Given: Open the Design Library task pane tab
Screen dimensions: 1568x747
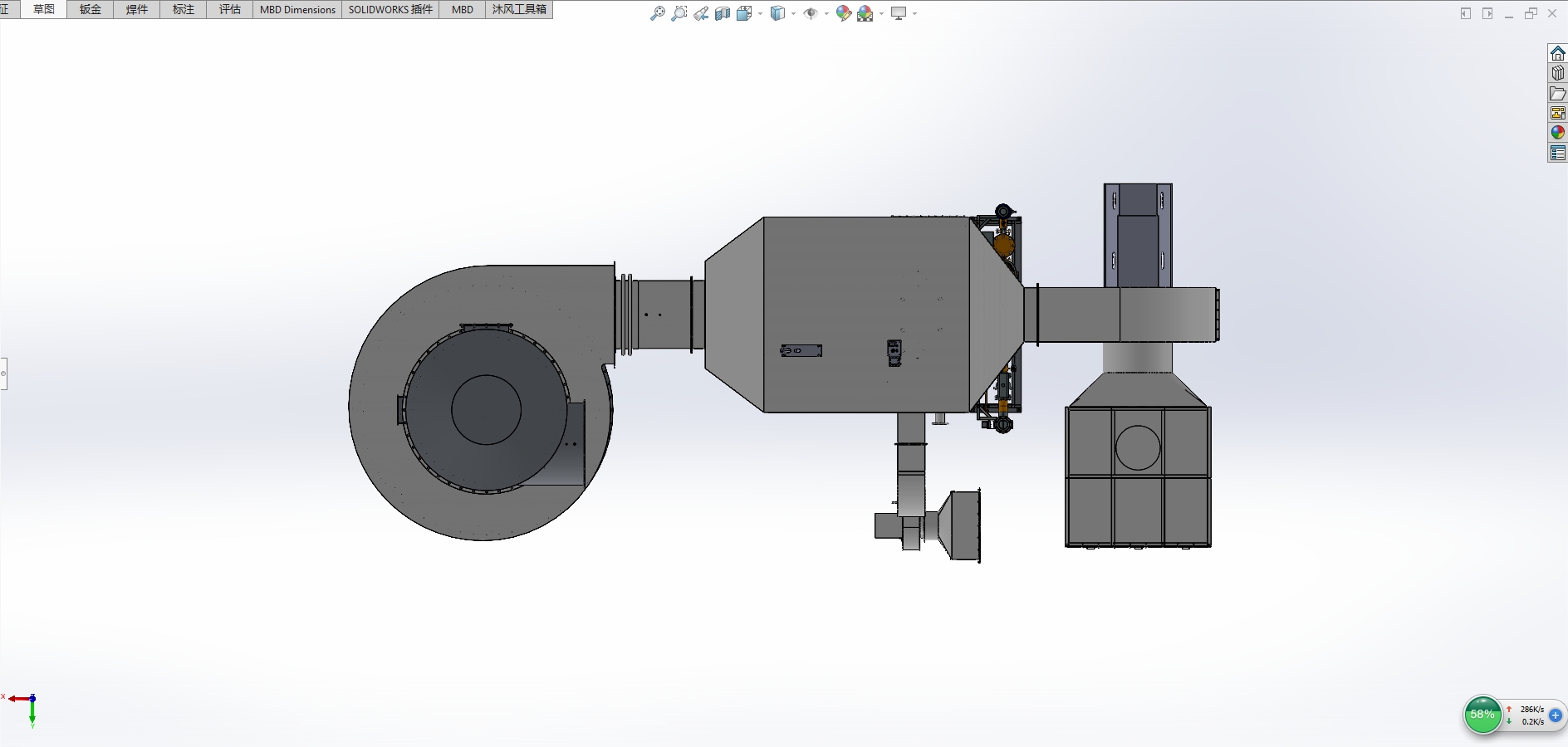Looking at the screenshot, I should click(1557, 73).
